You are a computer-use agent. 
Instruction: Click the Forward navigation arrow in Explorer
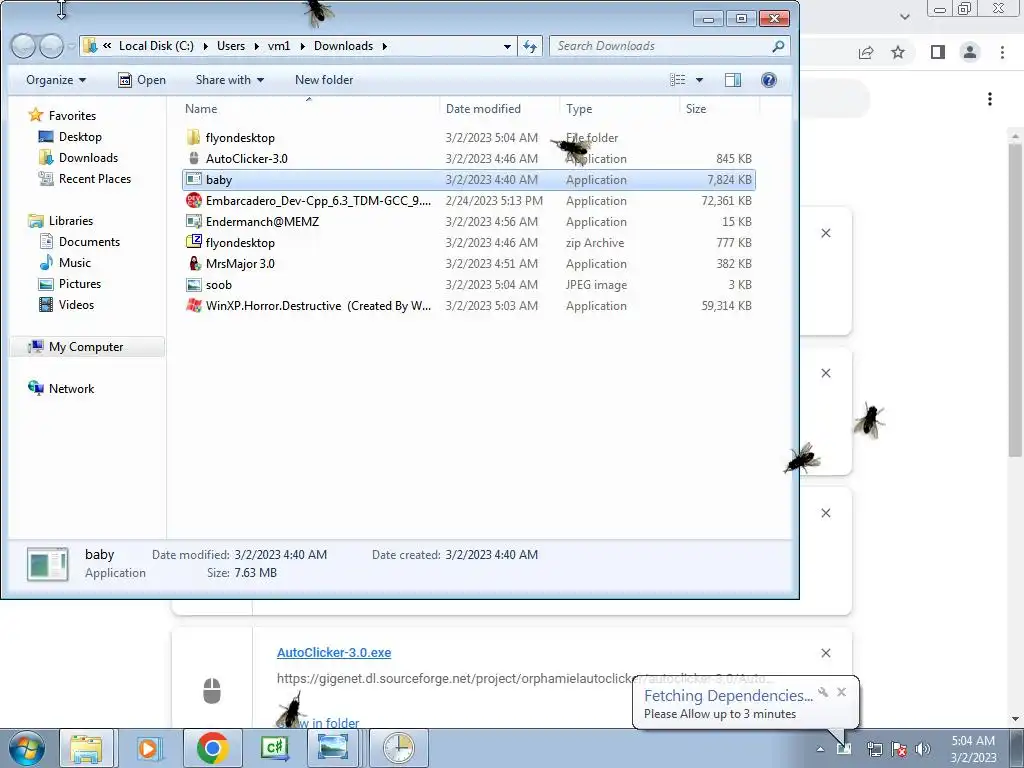(52, 46)
